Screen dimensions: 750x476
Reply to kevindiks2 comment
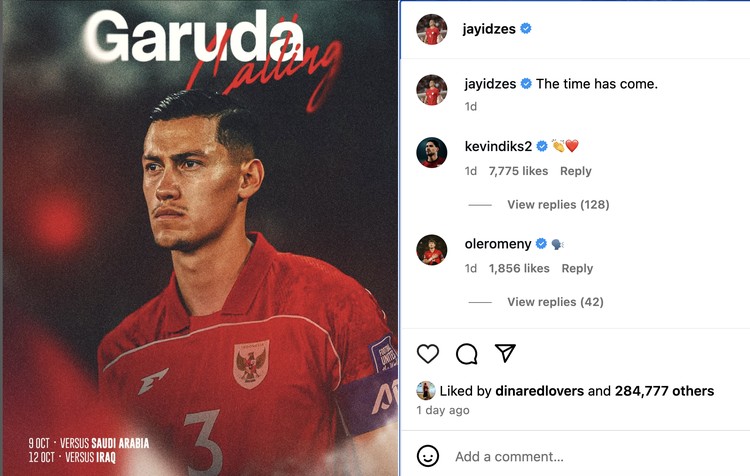[x=576, y=171]
